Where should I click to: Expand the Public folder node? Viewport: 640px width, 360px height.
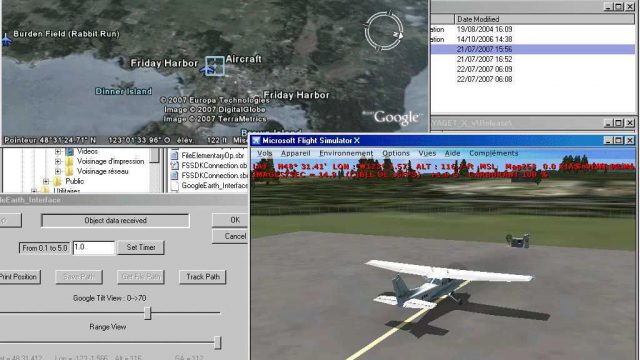46,181
